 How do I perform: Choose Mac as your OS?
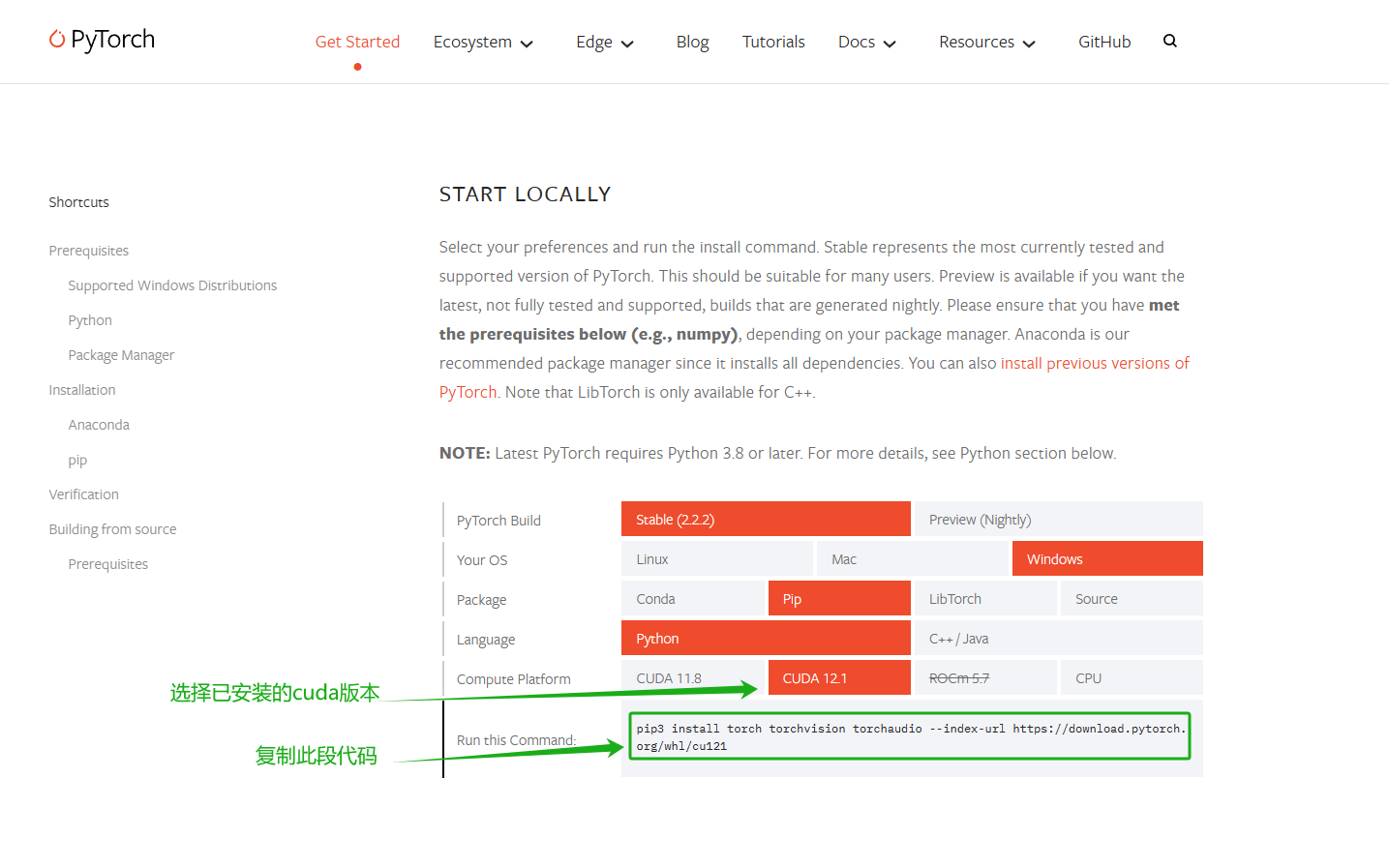point(913,559)
